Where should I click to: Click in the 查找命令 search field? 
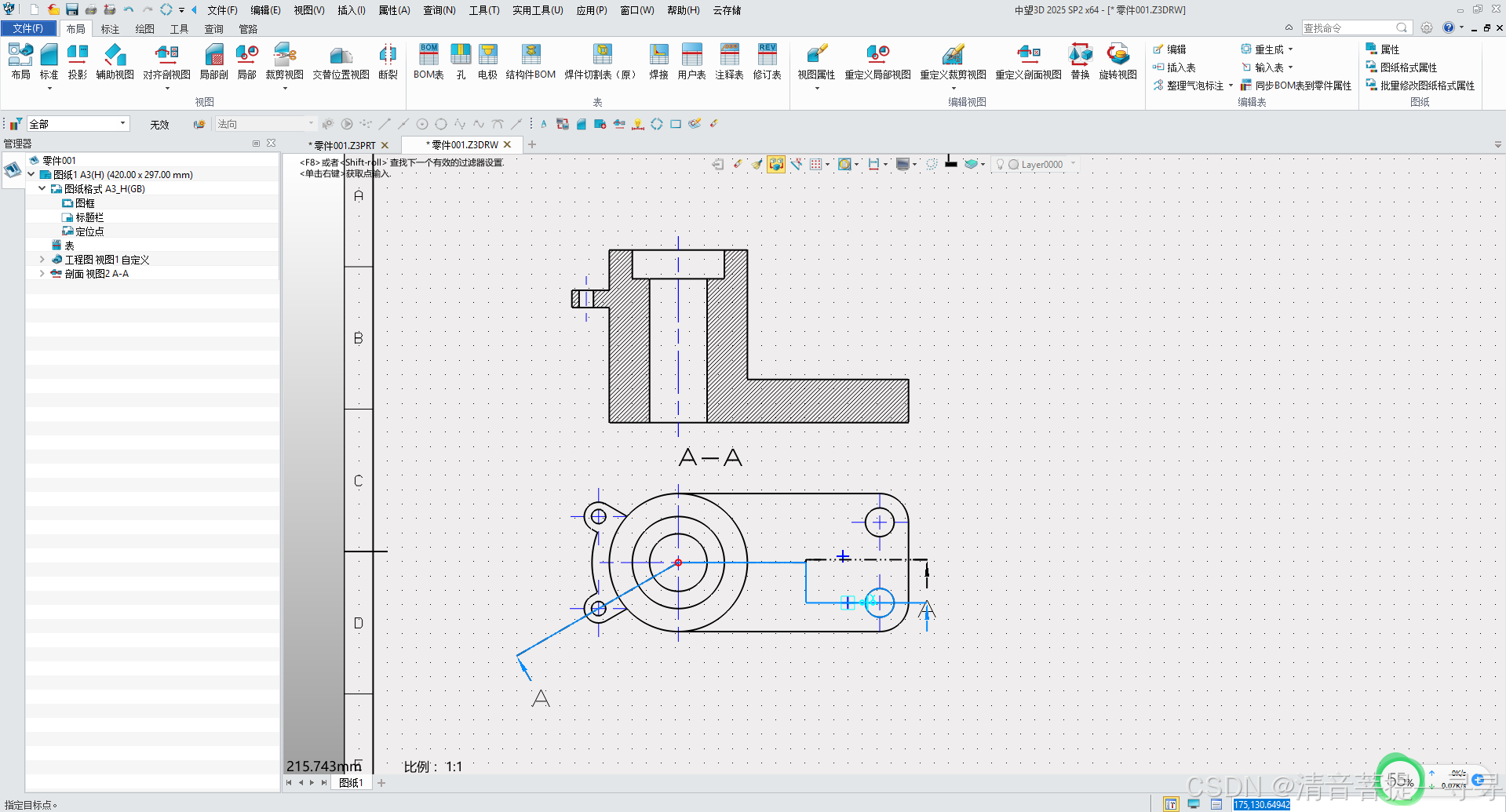pyautogui.click(x=1356, y=28)
